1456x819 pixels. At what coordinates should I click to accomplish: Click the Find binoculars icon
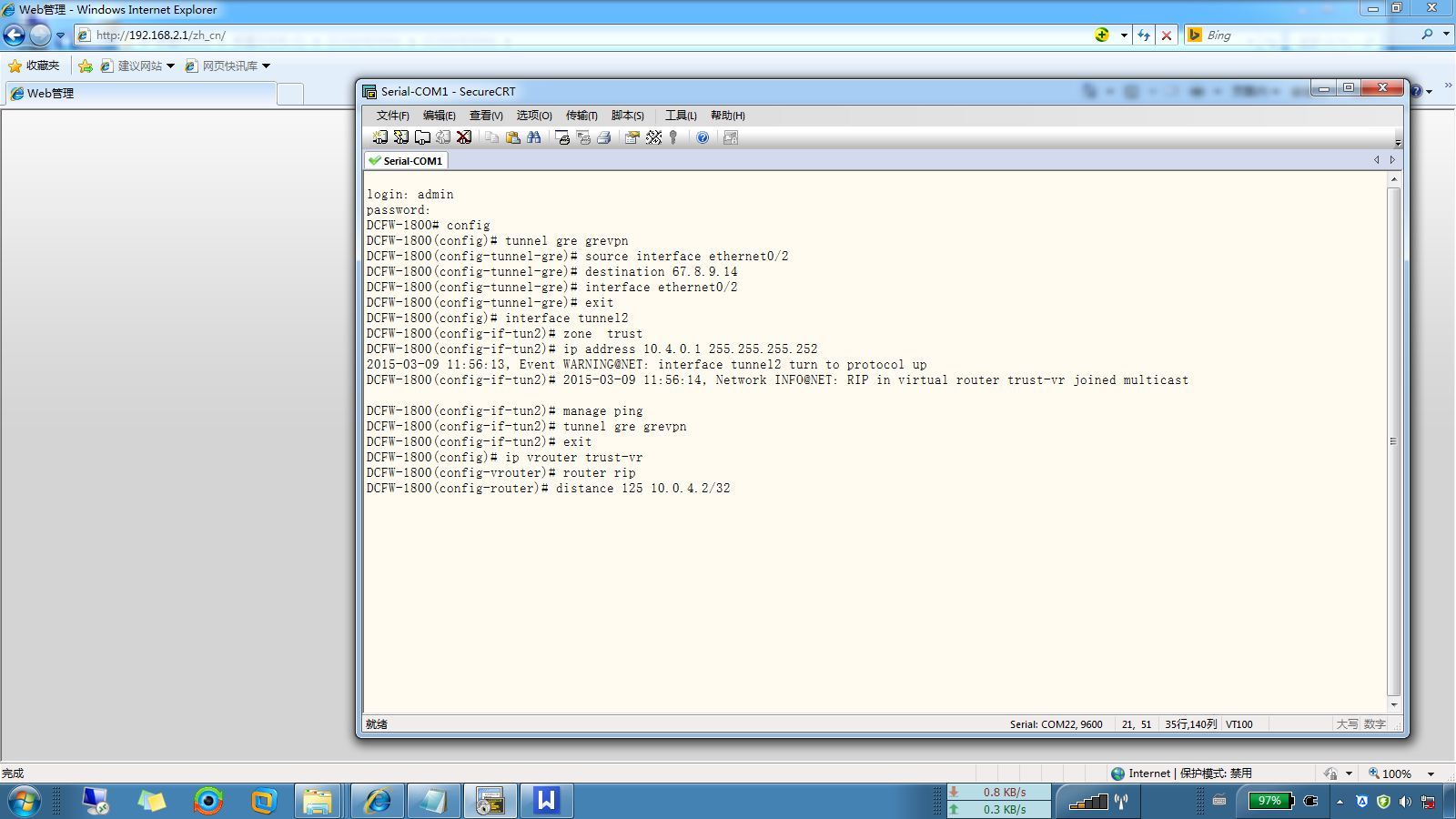pos(534,137)
